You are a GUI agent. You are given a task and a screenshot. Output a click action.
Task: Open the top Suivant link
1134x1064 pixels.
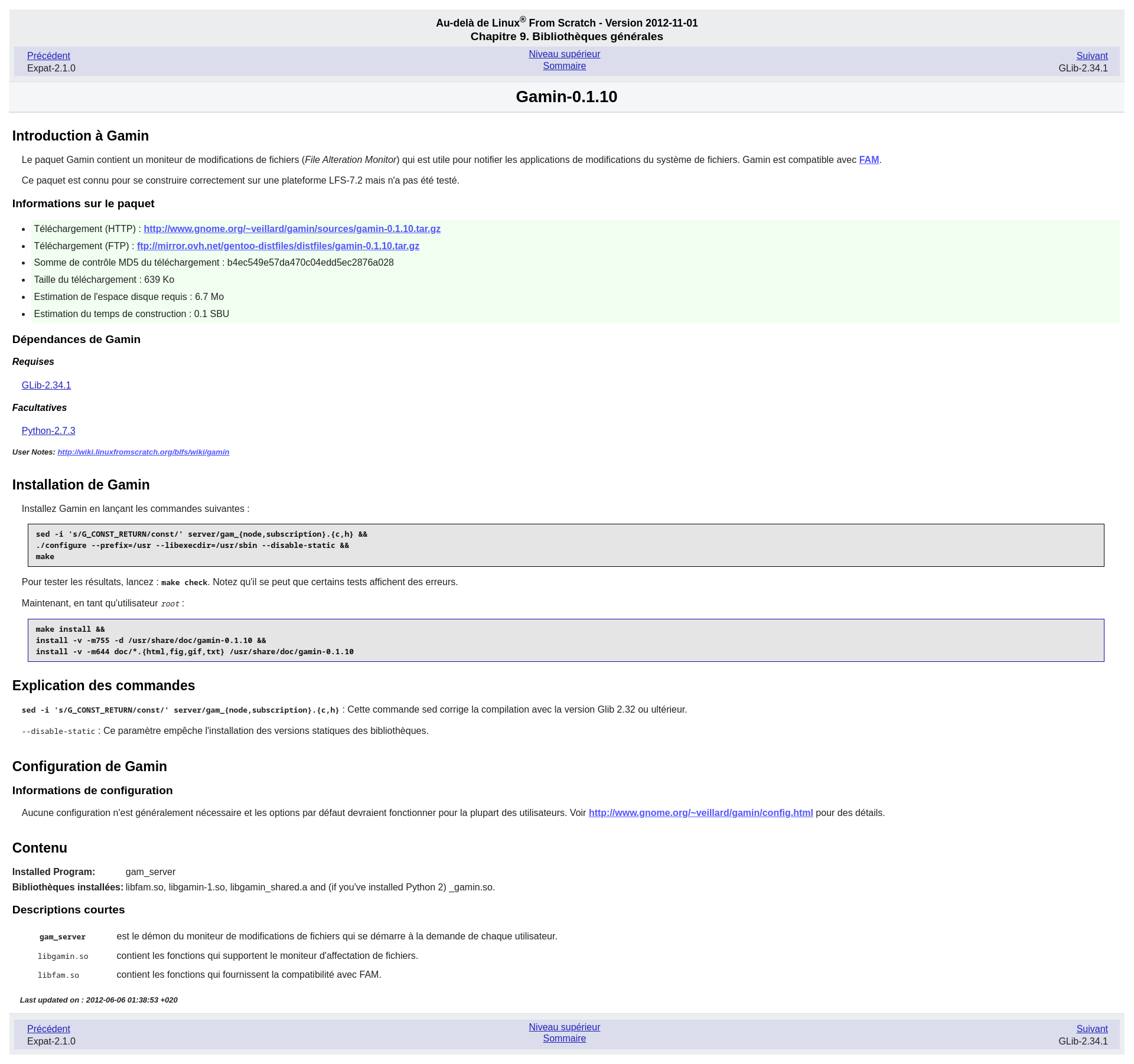click(x=1091, y=56)
